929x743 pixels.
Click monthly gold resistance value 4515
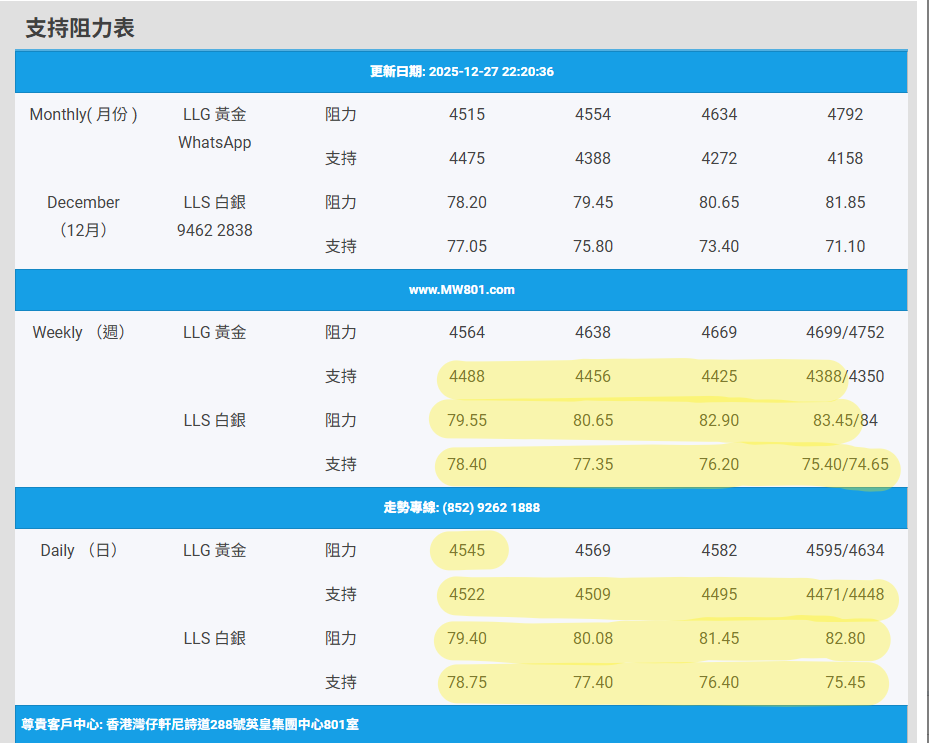click(467, 114)
